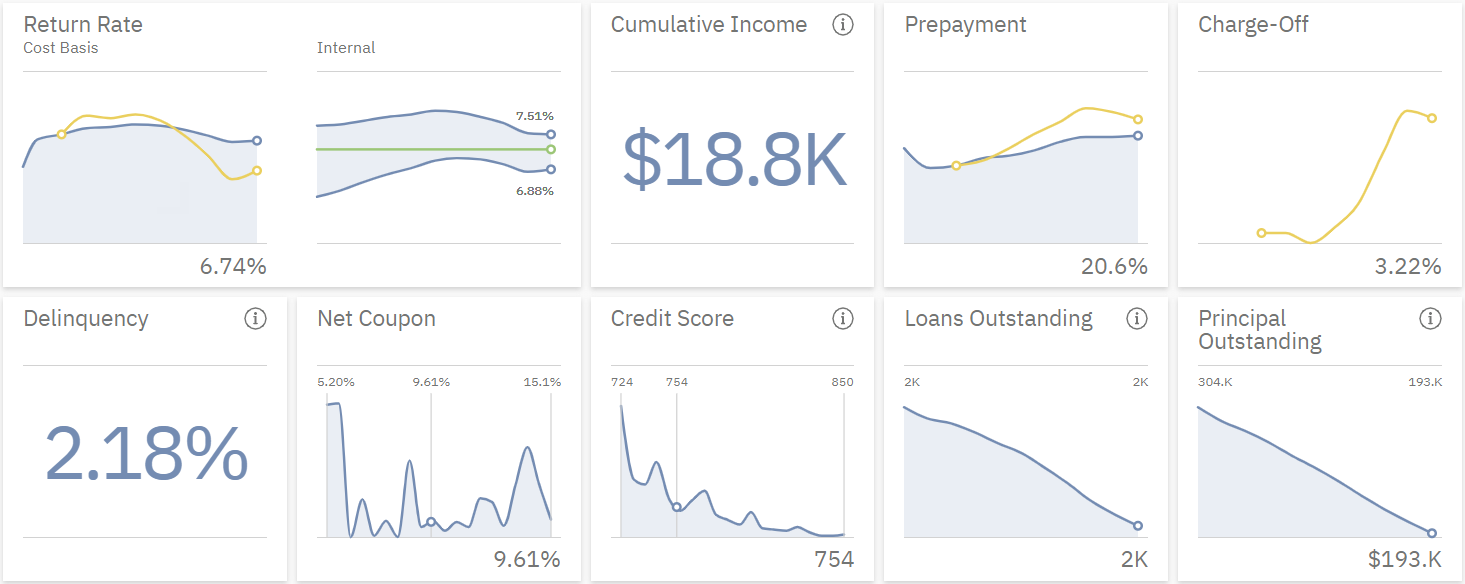This screenshot has height=584, width=1465.
Task: Open the Loans Outstanding info icon
Action: [x=1136, y=318]
